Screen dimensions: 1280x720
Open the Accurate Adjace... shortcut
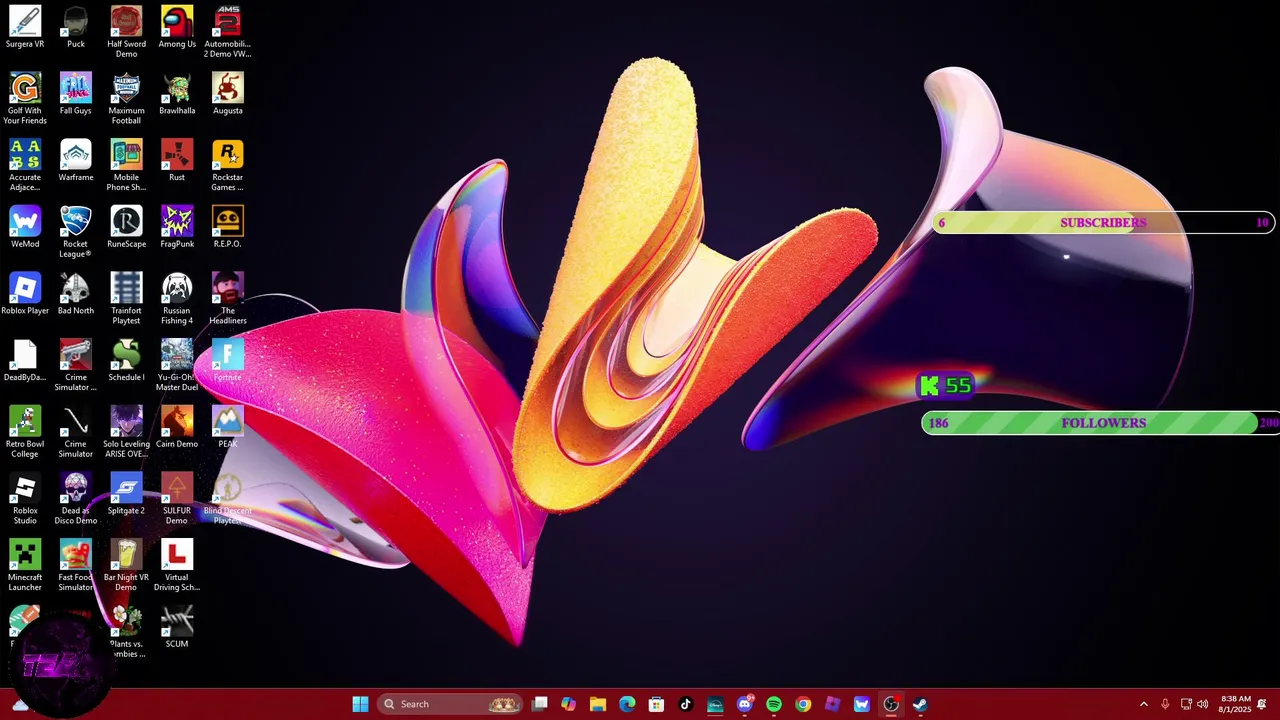tap(25, 165)
